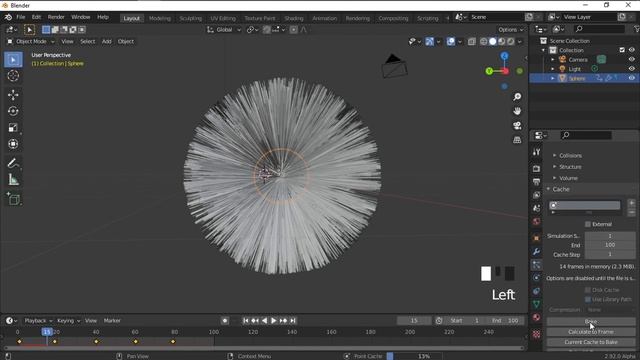Open the Physics properties tab
This screenshot has height=360, width=640.
click(536, 278)
